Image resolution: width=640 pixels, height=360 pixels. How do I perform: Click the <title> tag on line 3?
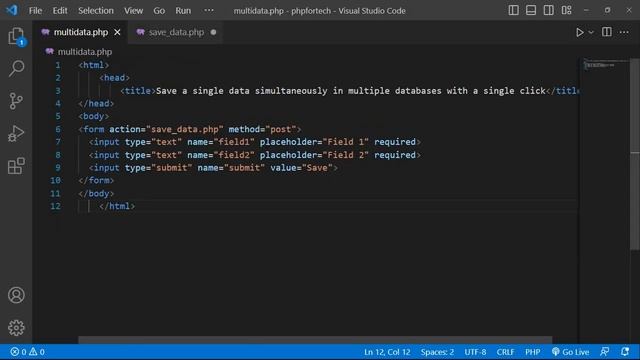coord(138,91)
